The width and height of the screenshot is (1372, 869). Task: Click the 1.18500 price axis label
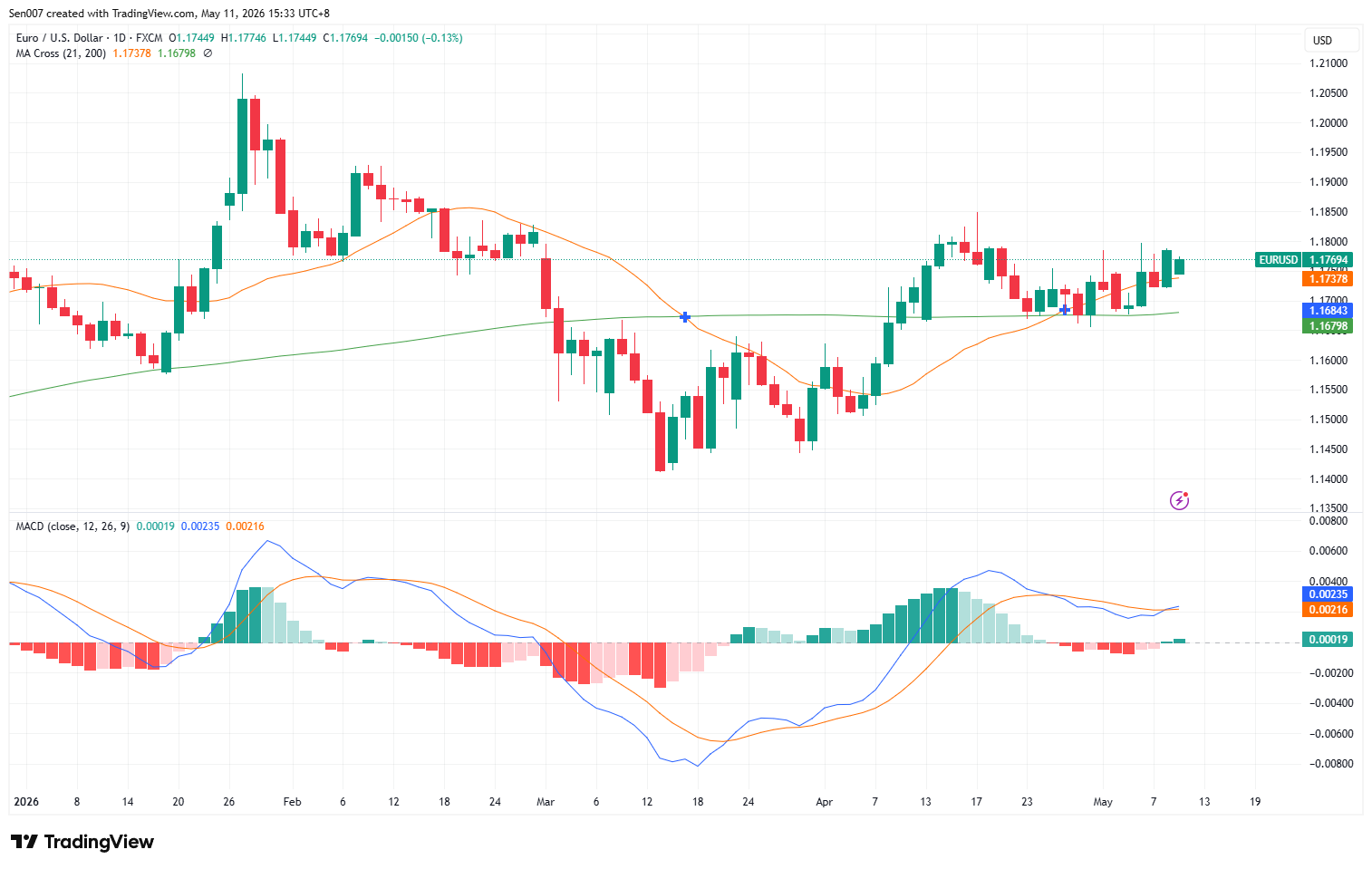click(1329, 212)
